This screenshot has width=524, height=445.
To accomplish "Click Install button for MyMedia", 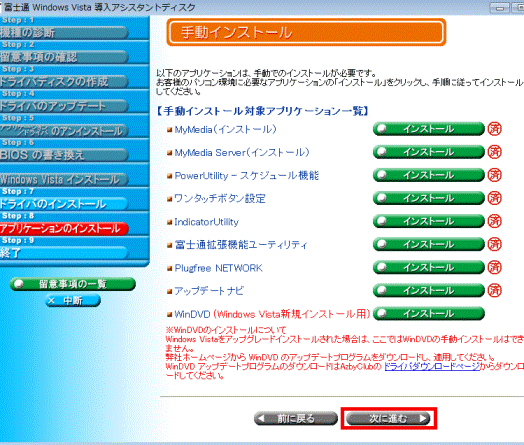I will (x=428, y=129).
